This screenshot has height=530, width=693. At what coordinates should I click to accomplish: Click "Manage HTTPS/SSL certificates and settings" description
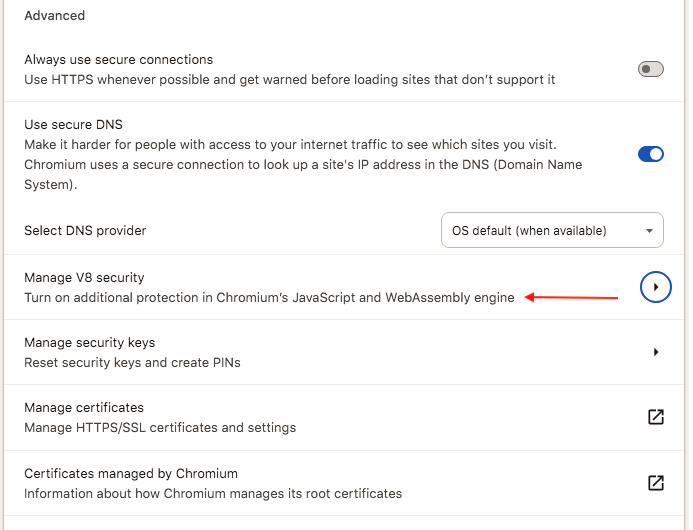click(160, 428)
